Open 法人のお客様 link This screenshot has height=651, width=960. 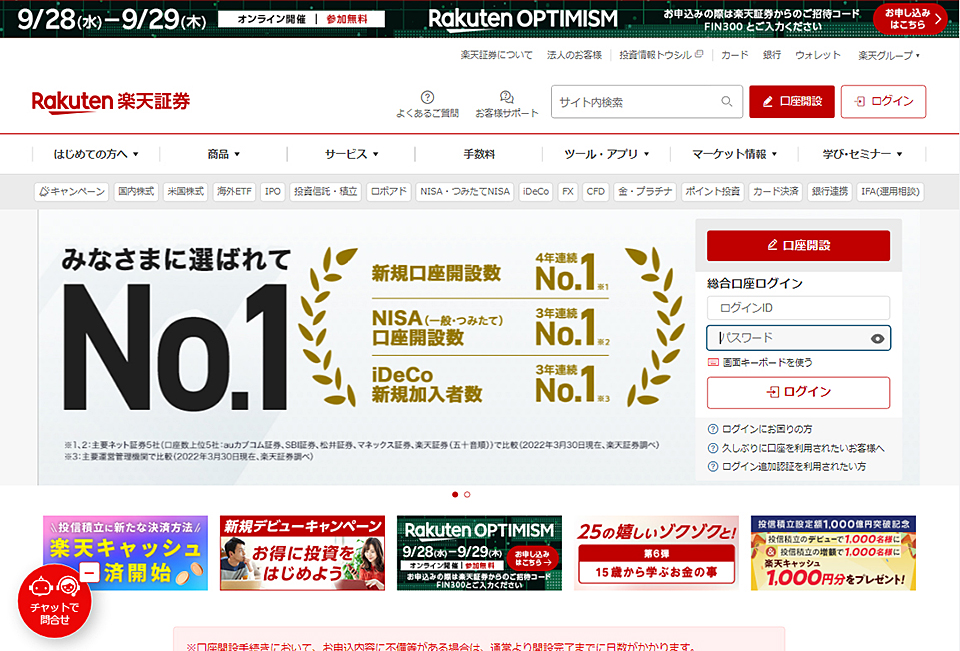click(574, 55)
